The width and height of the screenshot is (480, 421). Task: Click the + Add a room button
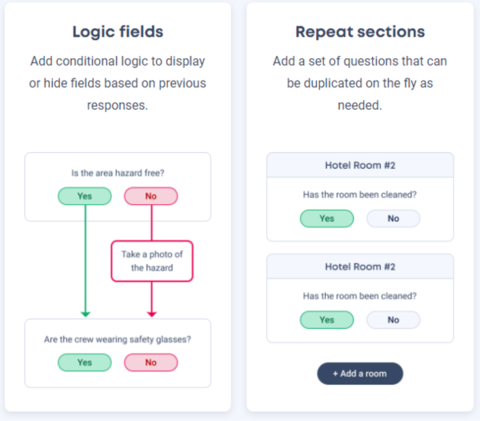tap(360, 374)
